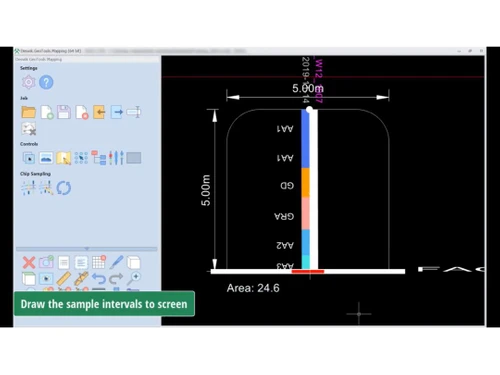The height and width of the screenshot is (375, 500).
Task: Click the Area: 24.6 text
Action: (253, 288)
